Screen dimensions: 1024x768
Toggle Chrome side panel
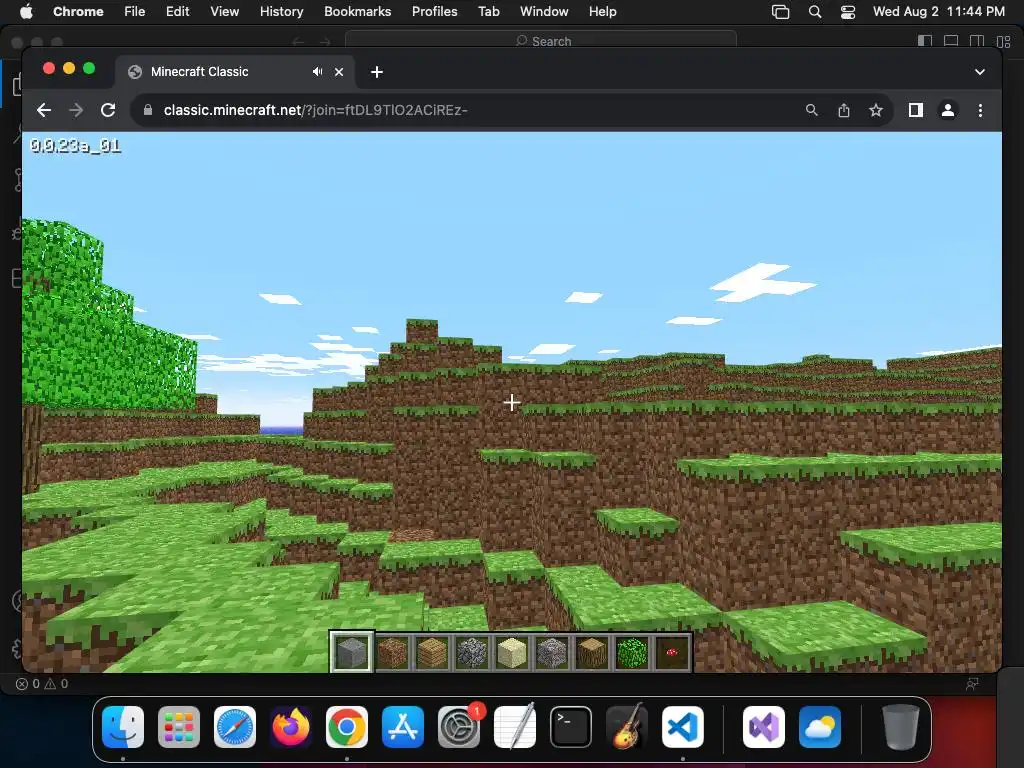tap(916, 110)
